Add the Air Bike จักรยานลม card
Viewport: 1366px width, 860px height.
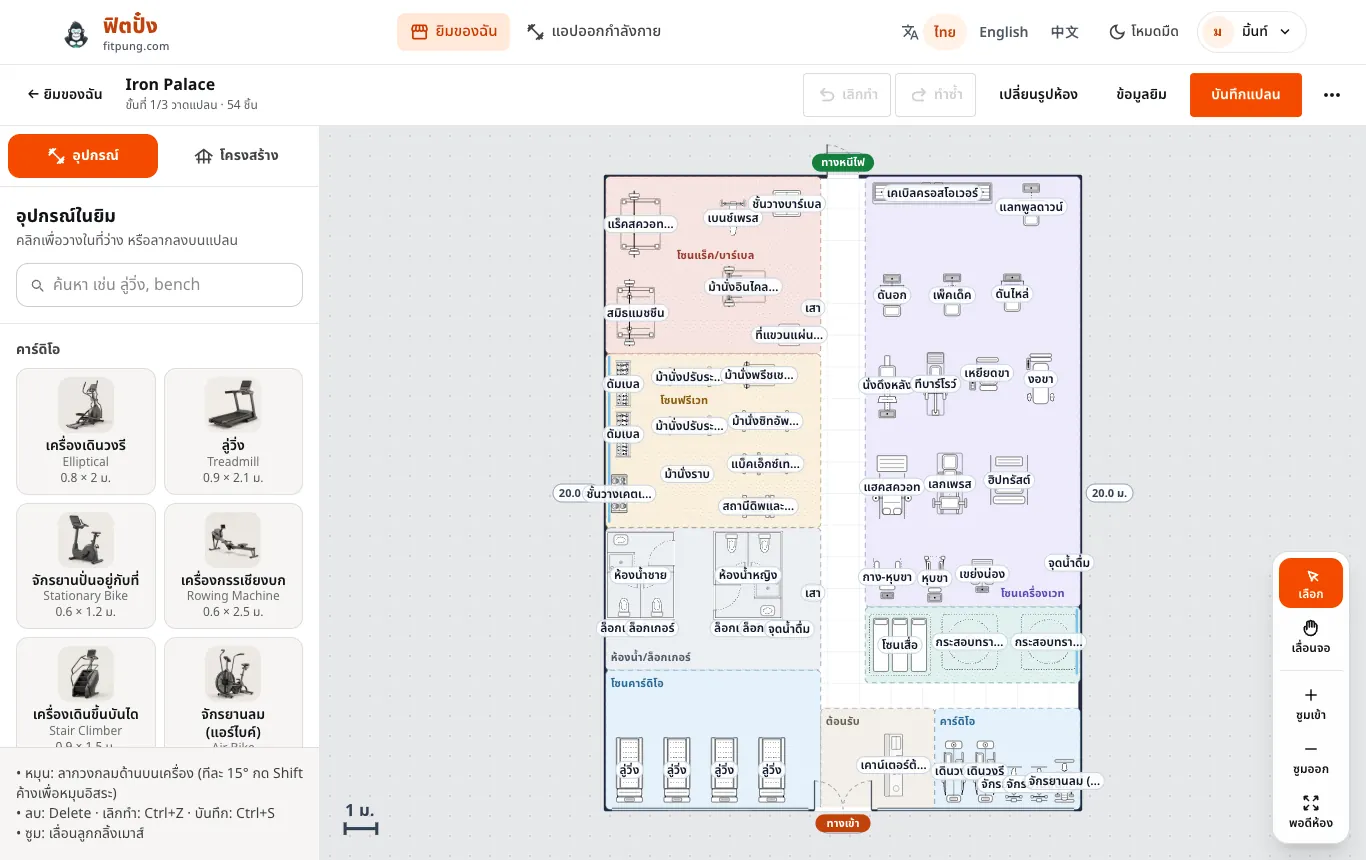[x=233, y=692]
